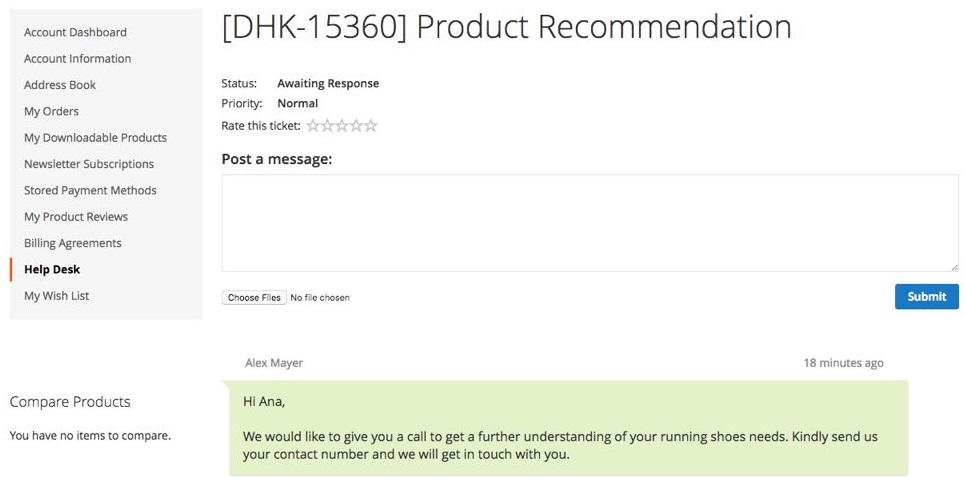This screenshot has height=489, width=965.
Task: Rate this ticket five stars
Action: click(x=371, y=126)
